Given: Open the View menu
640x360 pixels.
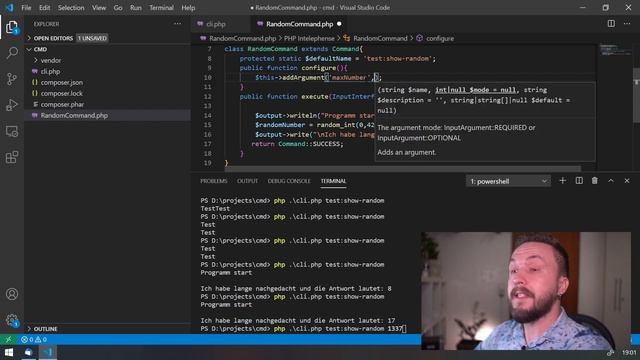Looking at the screenshot, I should [99, 7].
